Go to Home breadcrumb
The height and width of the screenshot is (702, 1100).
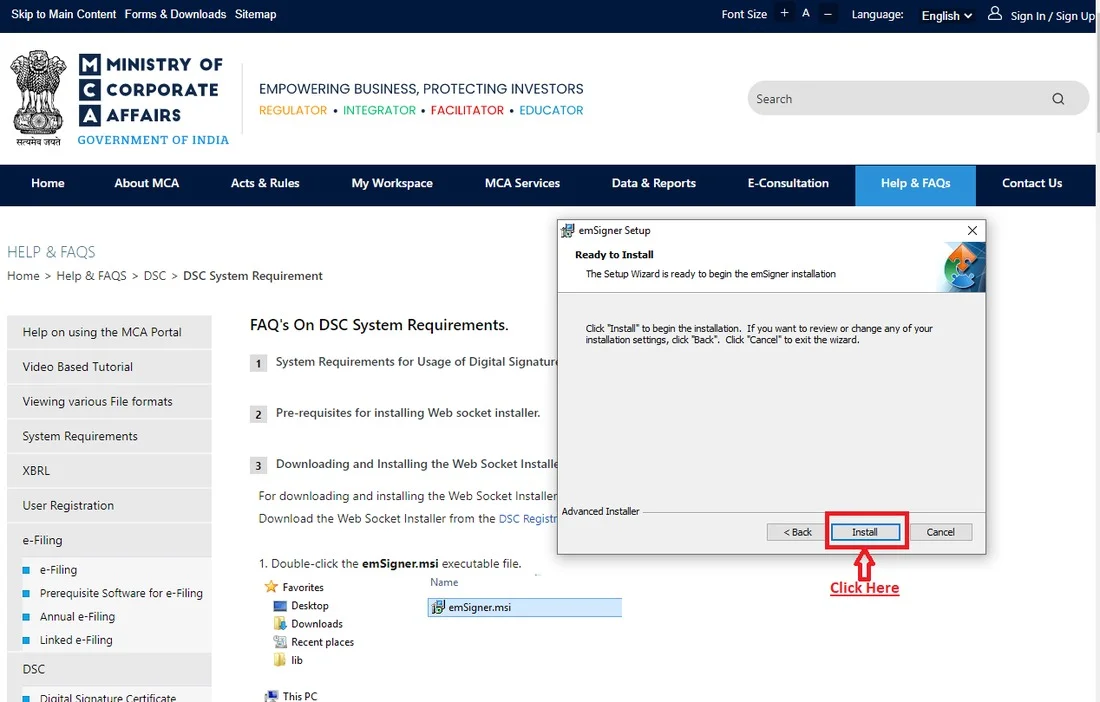(x=23, y=276)
